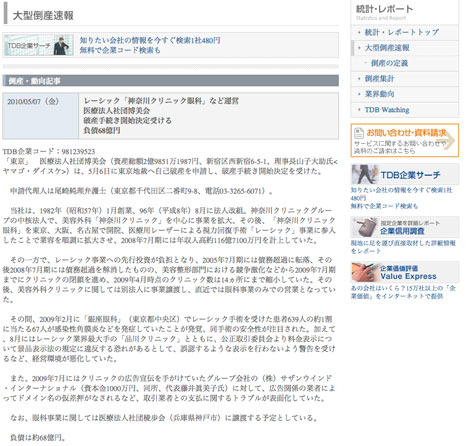Click the TDB企業サーチ banner image at top
The image size is (466, 446).
(x=39, y=45)
